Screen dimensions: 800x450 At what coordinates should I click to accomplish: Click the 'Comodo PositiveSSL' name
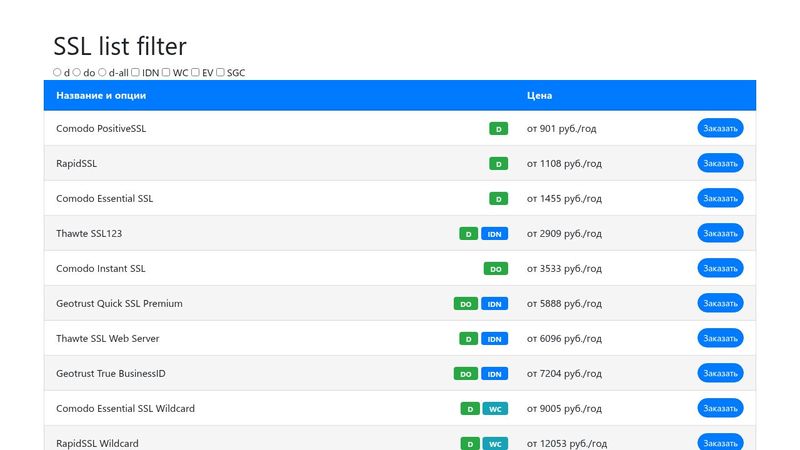(101, 129)
